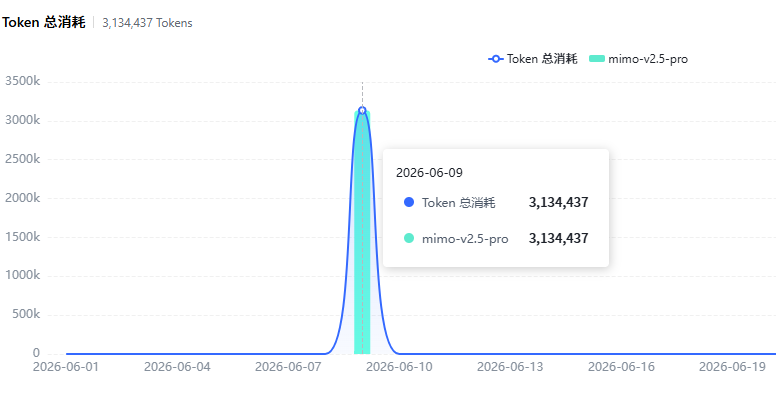Click the 2026-06-07 axis label

point(288,367)
